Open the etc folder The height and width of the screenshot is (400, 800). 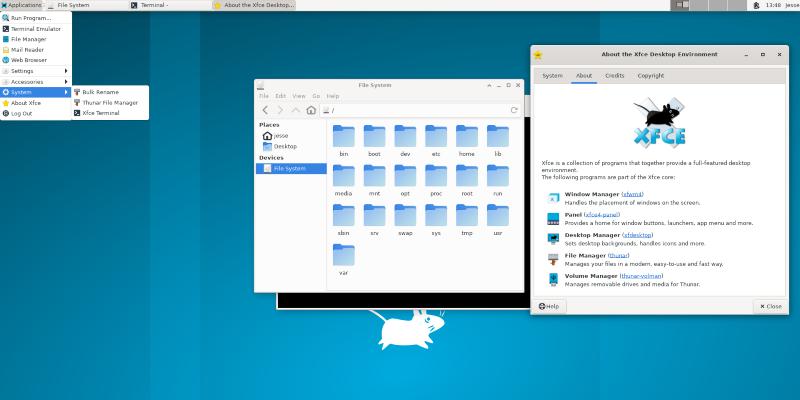tap(436, 138)
